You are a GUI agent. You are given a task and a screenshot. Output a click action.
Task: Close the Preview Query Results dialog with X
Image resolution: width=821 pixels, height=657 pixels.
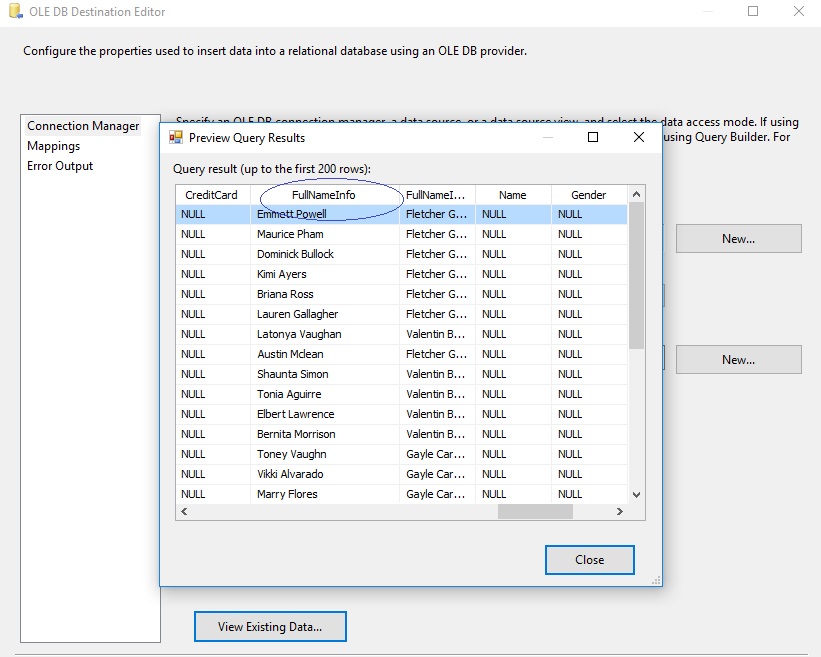click(639, 137)
